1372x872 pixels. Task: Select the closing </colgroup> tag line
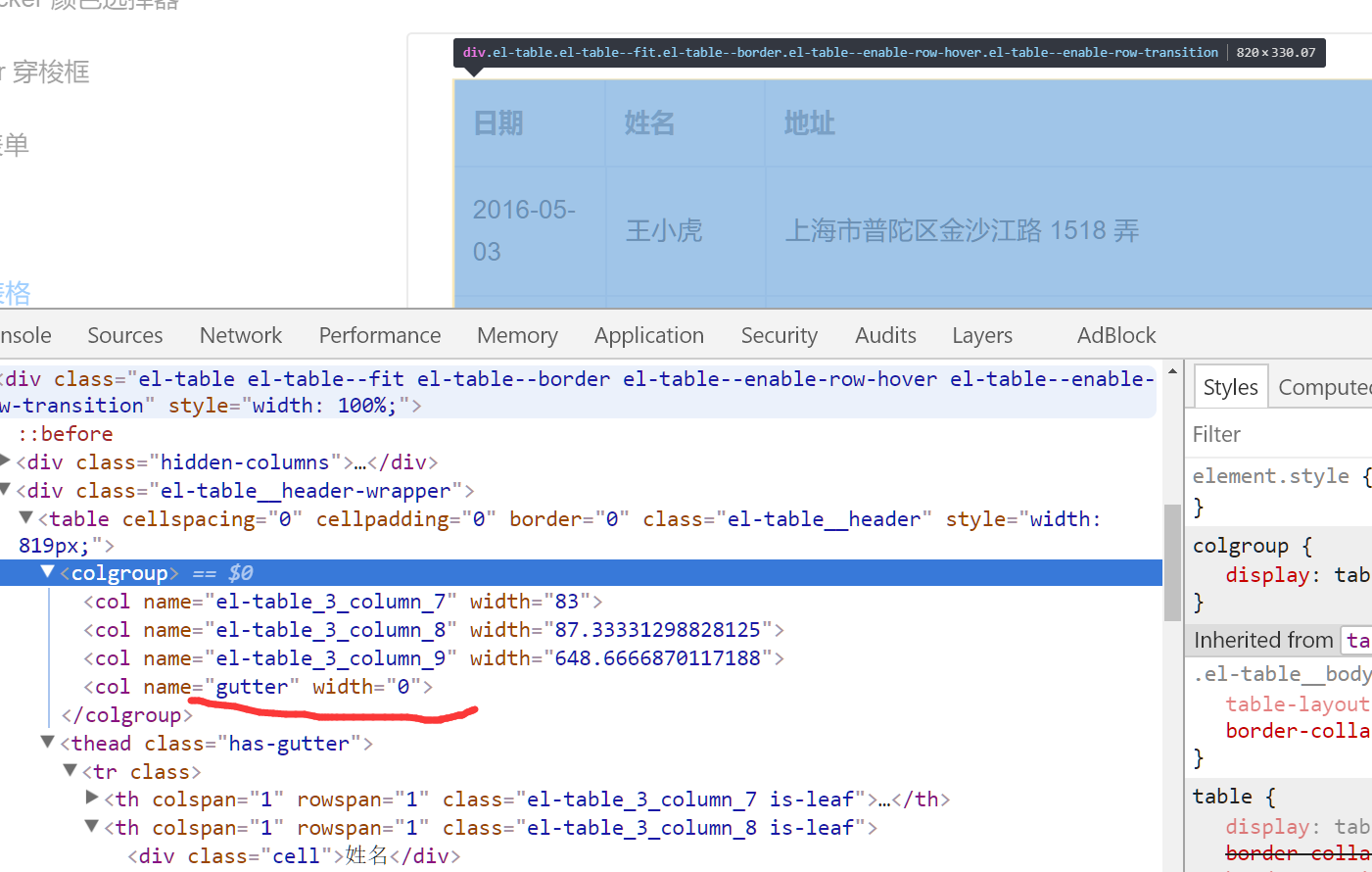point(127,715)
